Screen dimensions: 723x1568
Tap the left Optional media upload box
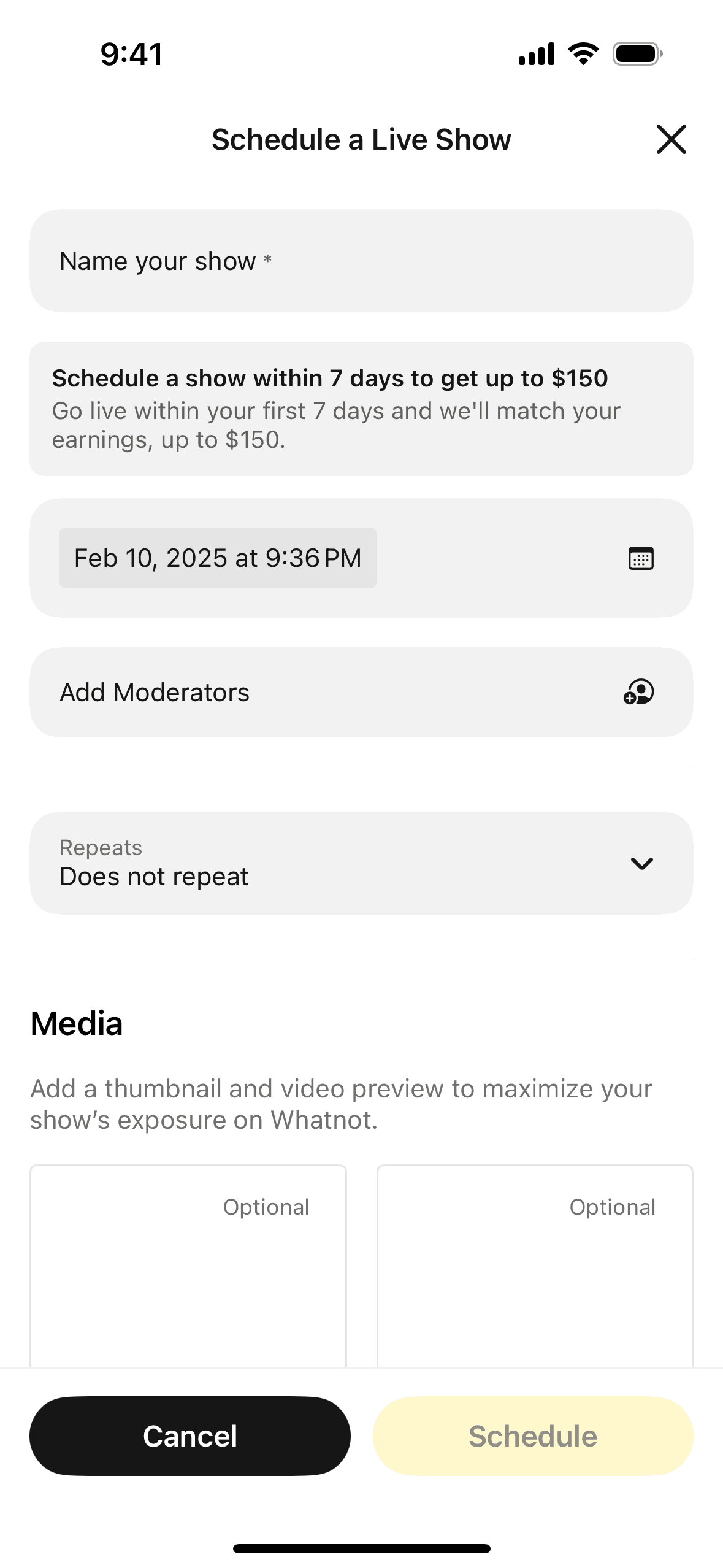coord(188,1267)
